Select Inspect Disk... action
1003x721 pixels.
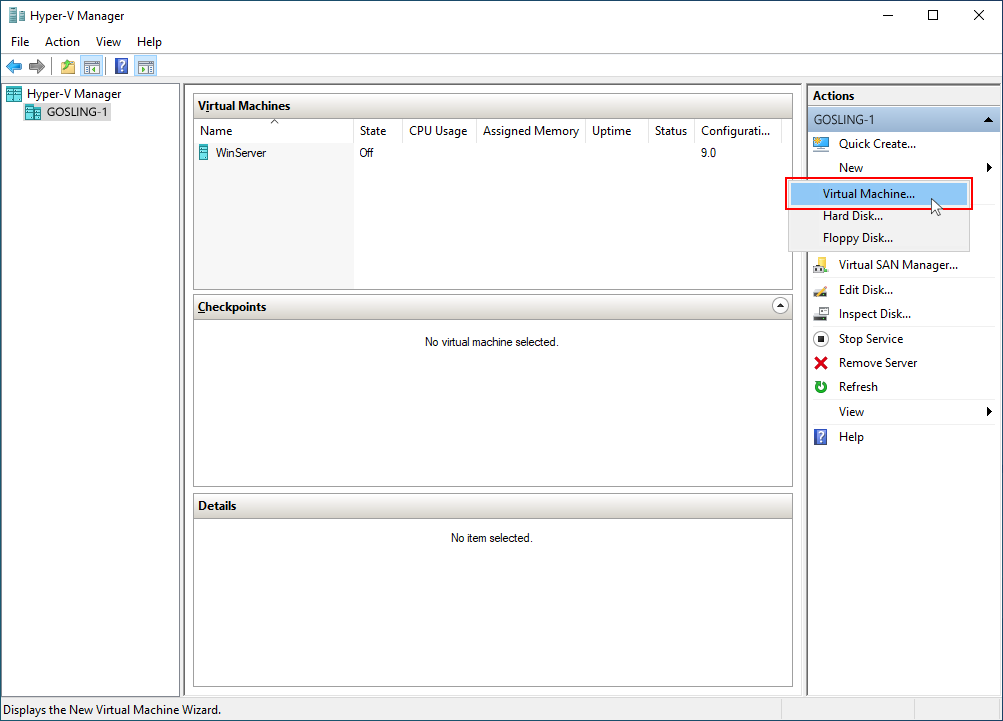874,314
